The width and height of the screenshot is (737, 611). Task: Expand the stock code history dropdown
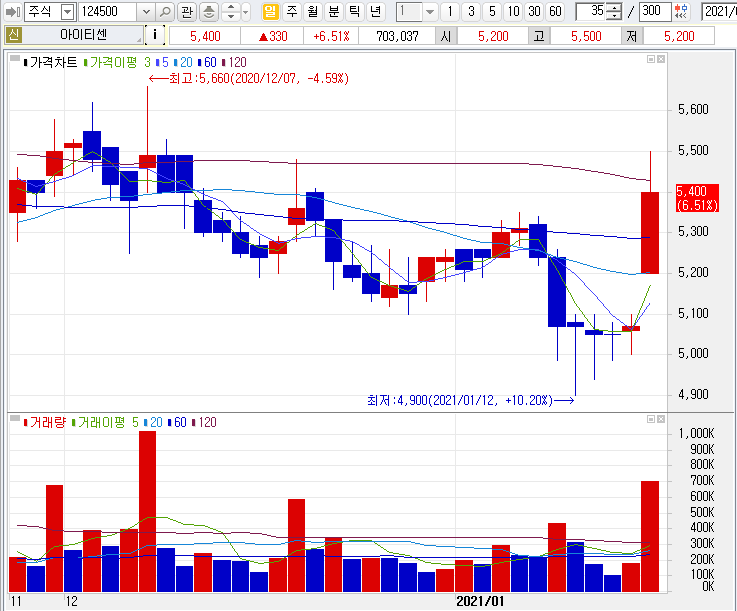(146, 12)
